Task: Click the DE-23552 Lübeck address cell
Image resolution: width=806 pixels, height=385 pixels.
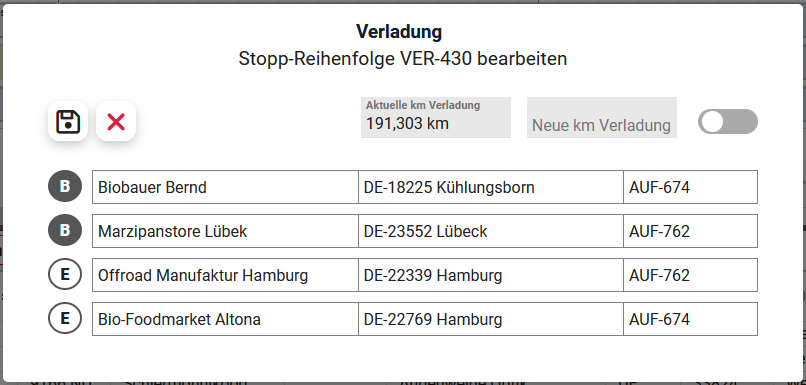Action: coord(491,231)
